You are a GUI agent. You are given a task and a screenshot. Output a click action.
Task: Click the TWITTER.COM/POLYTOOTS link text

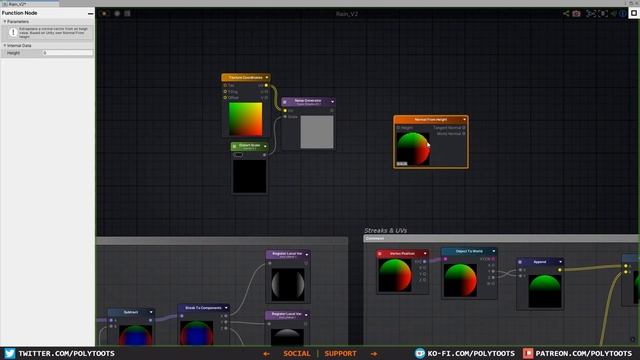pos(67,353)
